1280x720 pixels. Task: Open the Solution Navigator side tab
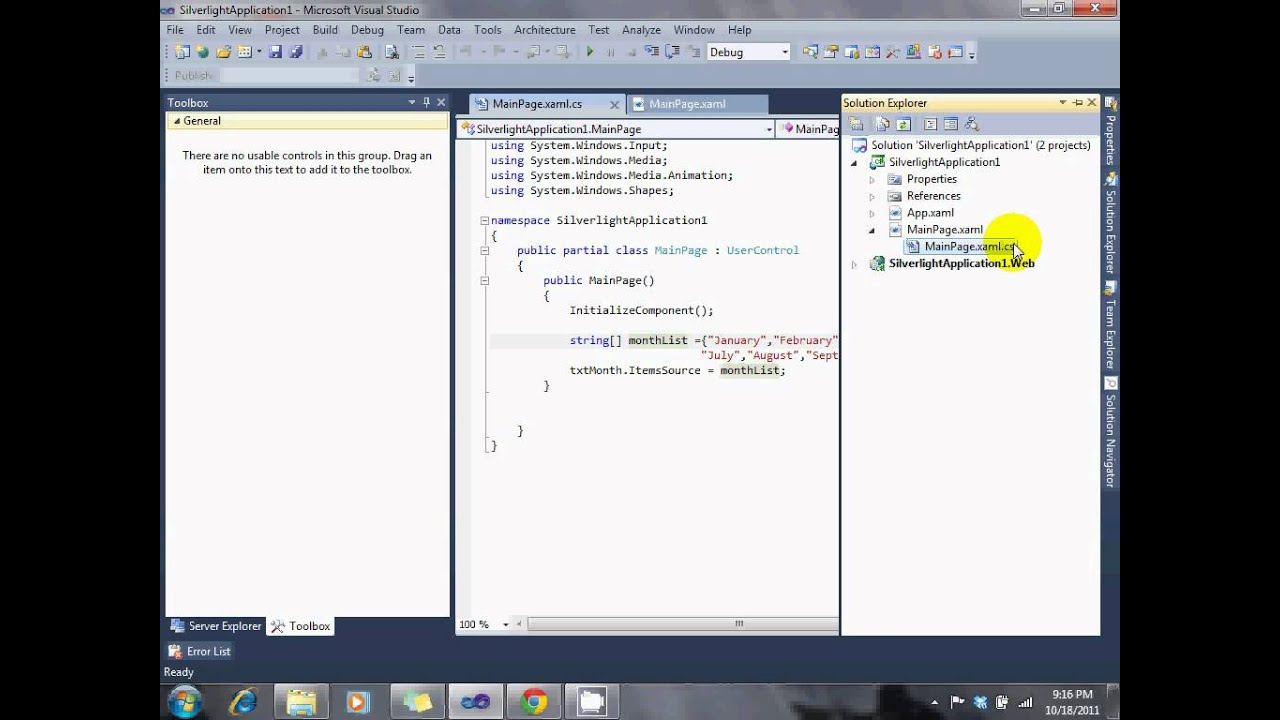coord(1110,433)
